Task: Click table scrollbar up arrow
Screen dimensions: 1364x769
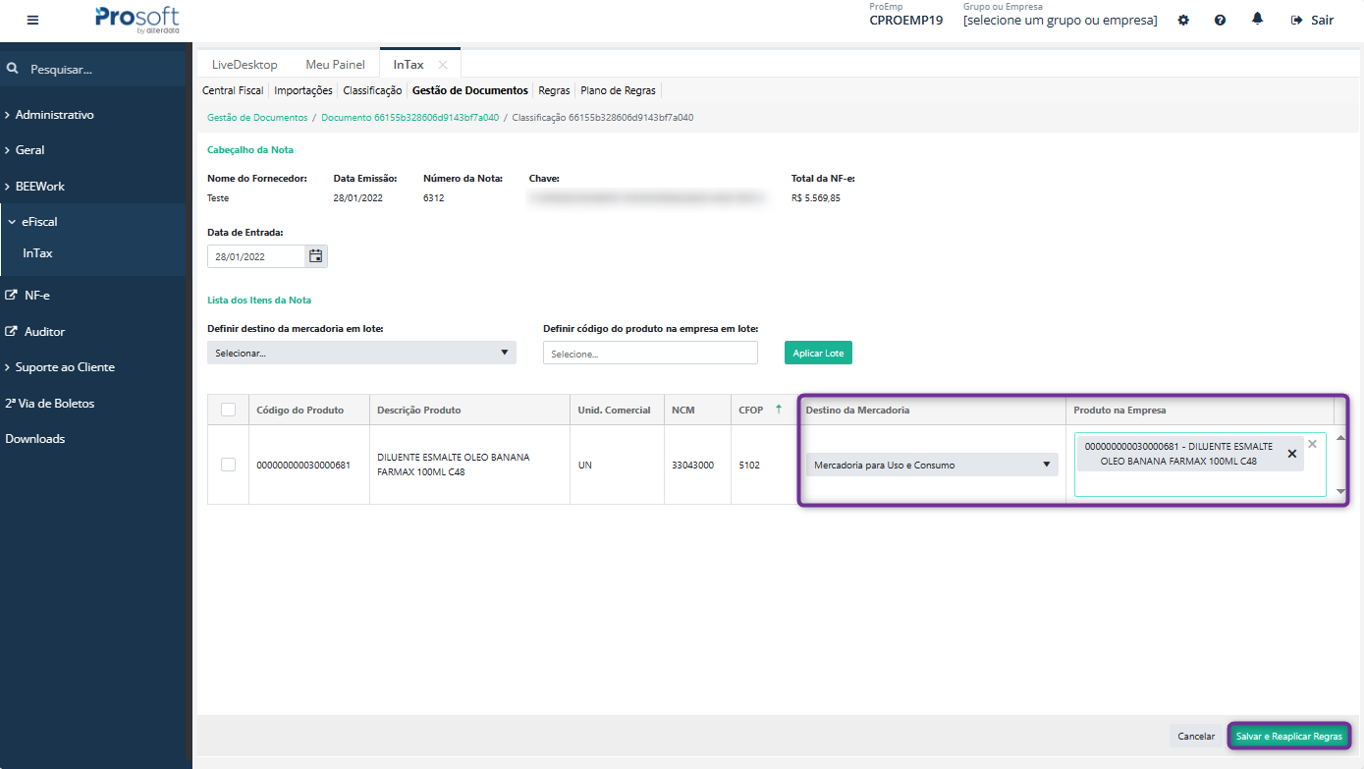Action: click(x=1341, y=437)
